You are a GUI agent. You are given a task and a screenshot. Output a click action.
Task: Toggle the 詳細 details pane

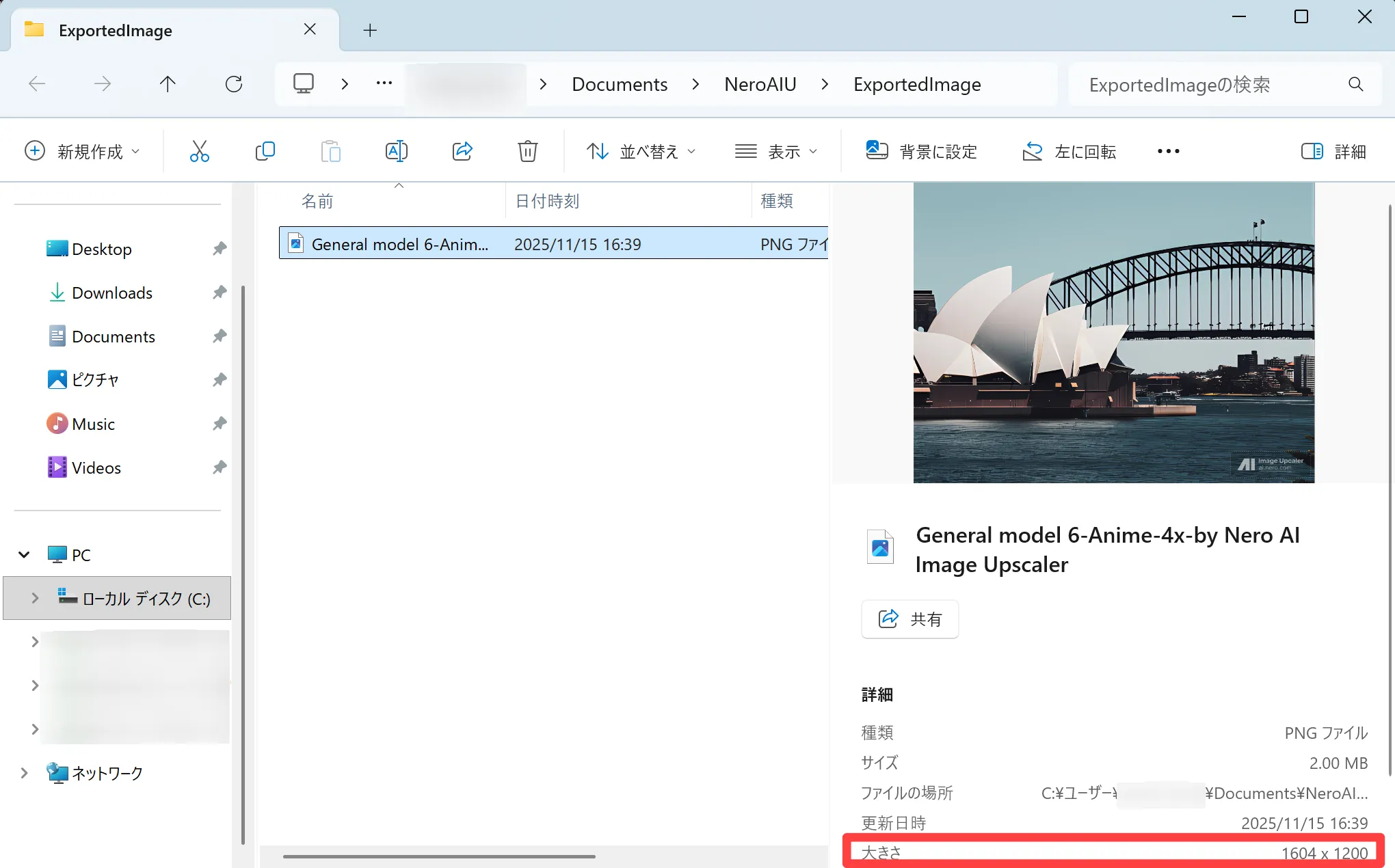[1333, 151]
